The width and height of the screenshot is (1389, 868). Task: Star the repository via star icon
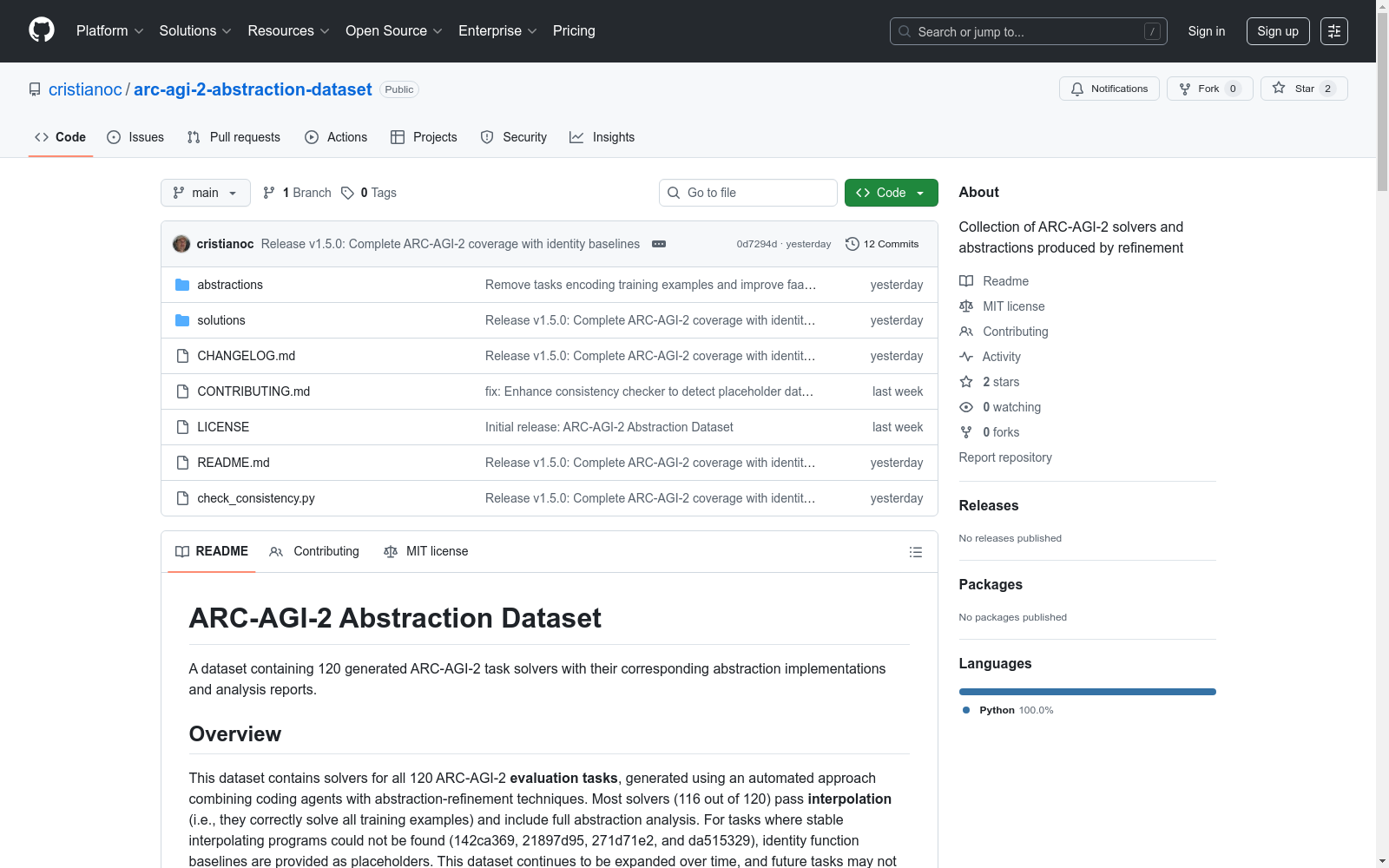1279,88
